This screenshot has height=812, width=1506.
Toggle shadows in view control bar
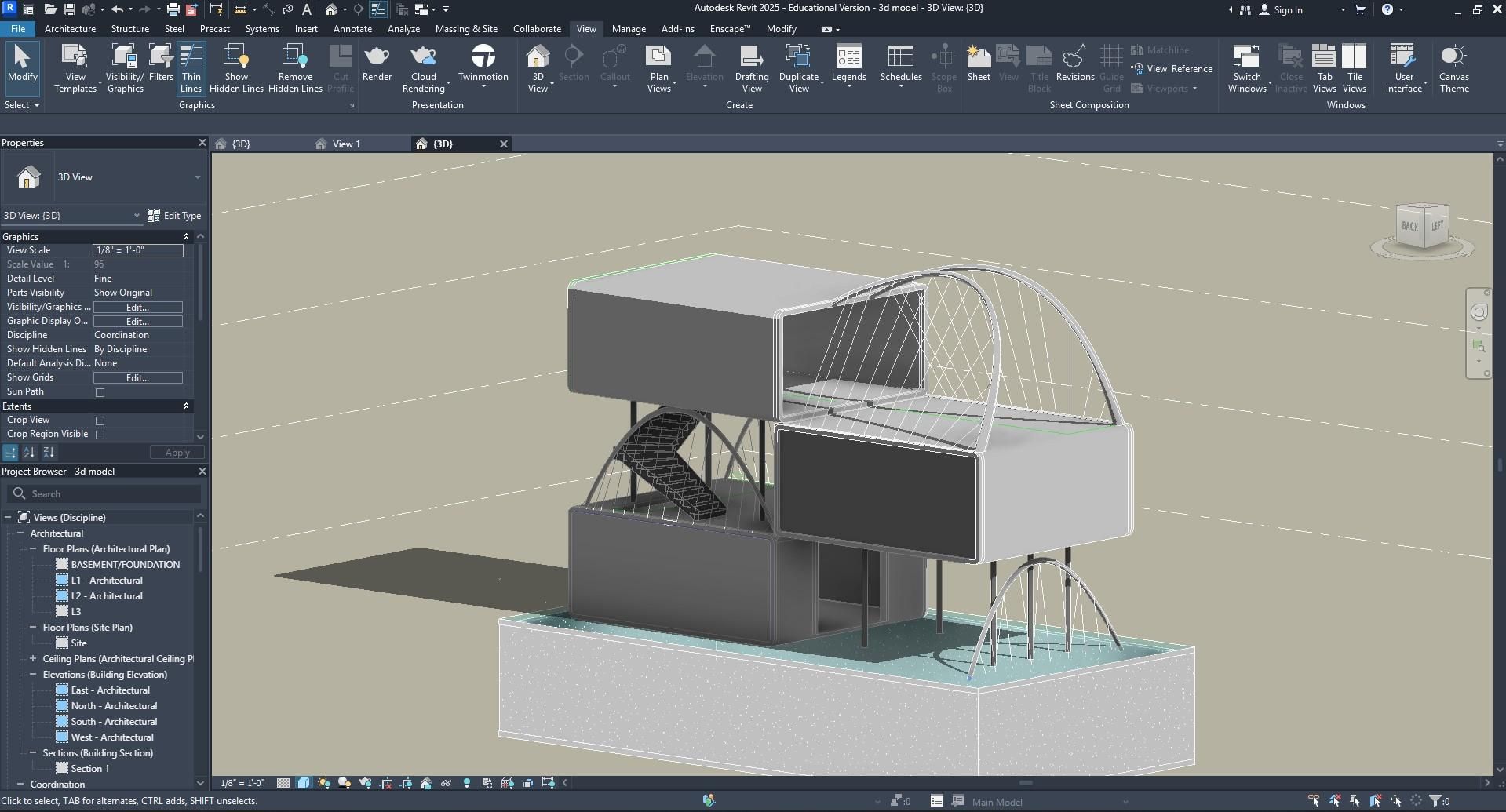coord(344,783)
